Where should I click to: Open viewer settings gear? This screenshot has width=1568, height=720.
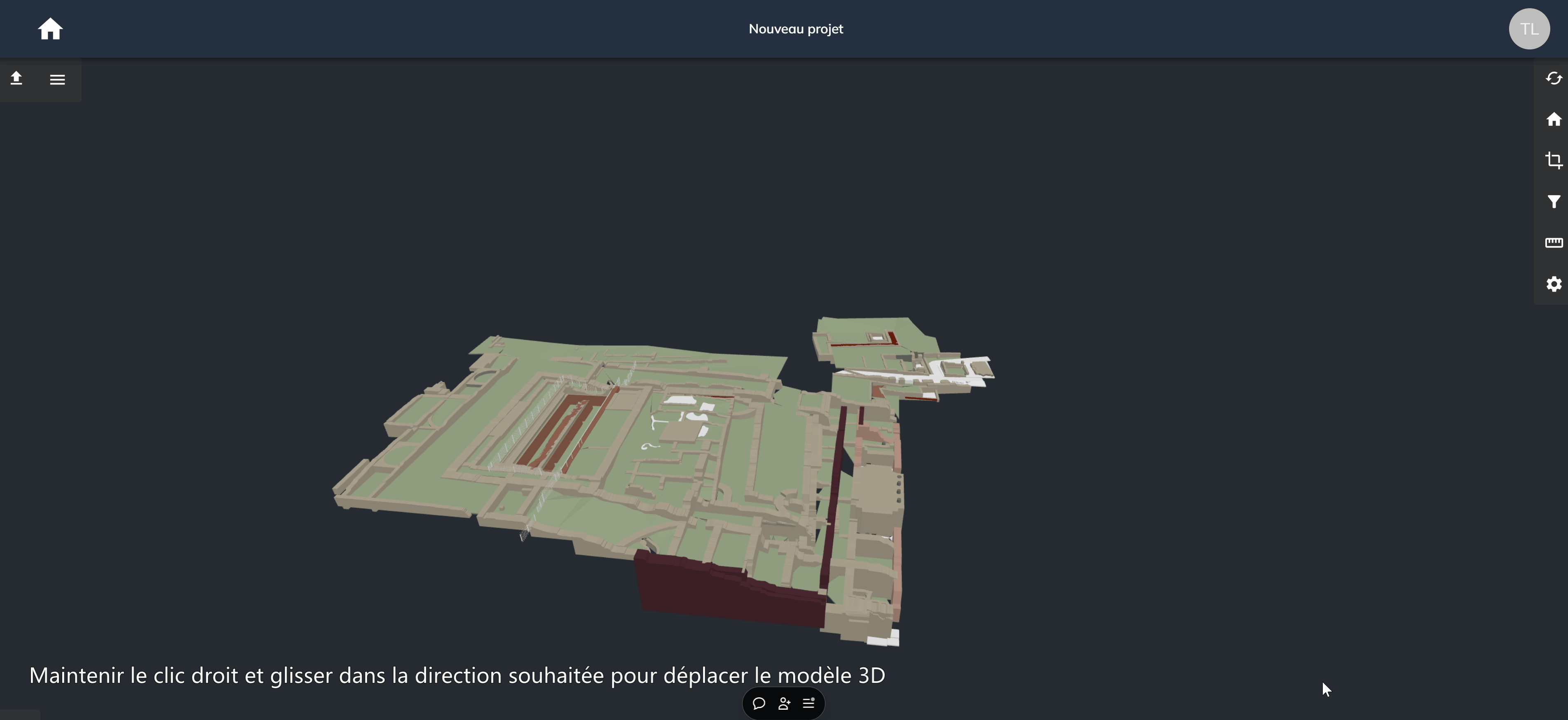click(1554, 284)
